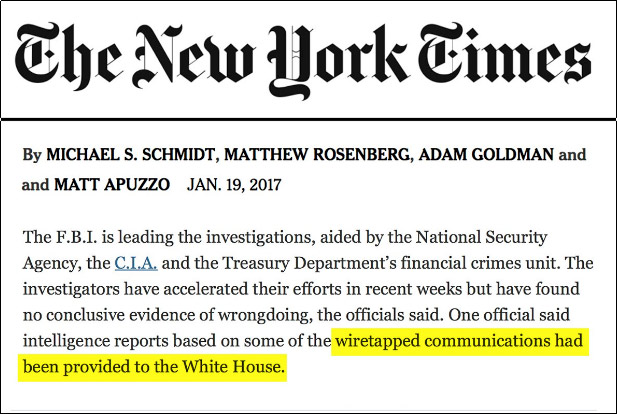617x414 pixels.
Task: Click author name Matthew Rosenberg
Action: 317,154
